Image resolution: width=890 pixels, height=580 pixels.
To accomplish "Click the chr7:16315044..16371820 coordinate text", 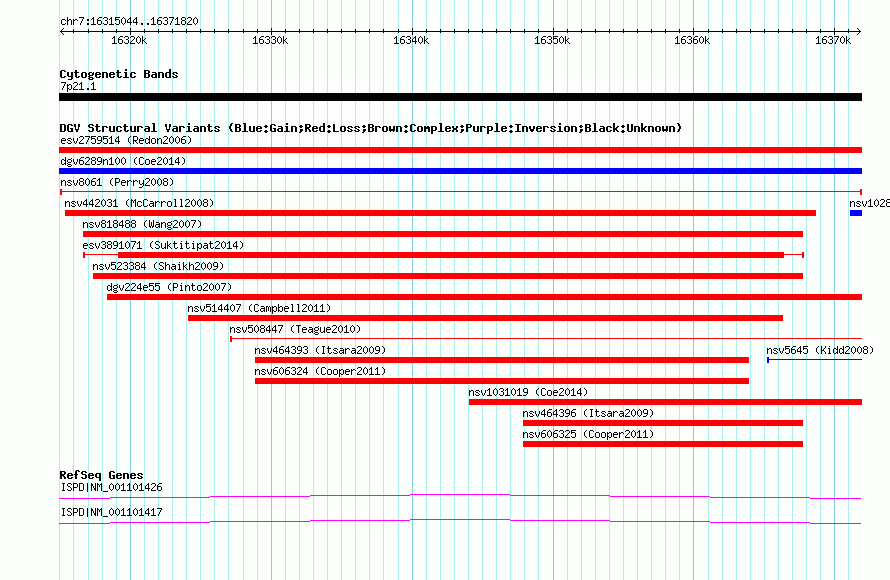I will coord(129,22).
